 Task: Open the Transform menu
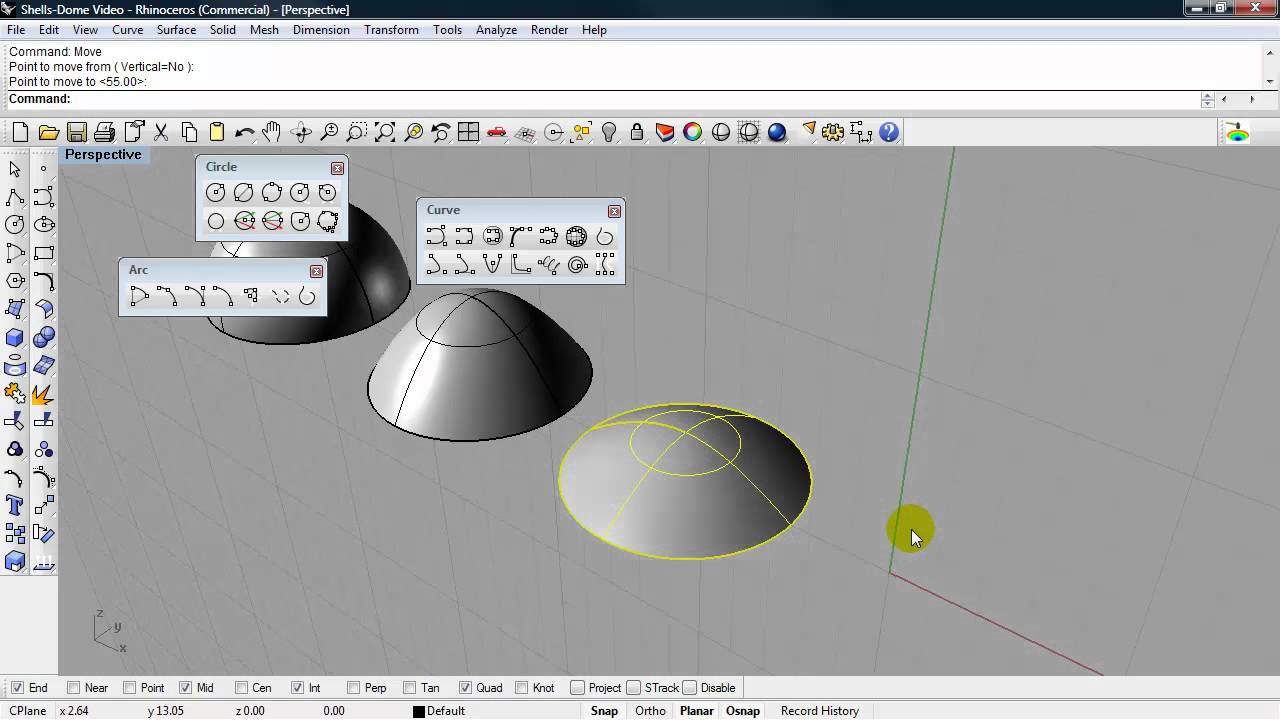pos(391,30)
